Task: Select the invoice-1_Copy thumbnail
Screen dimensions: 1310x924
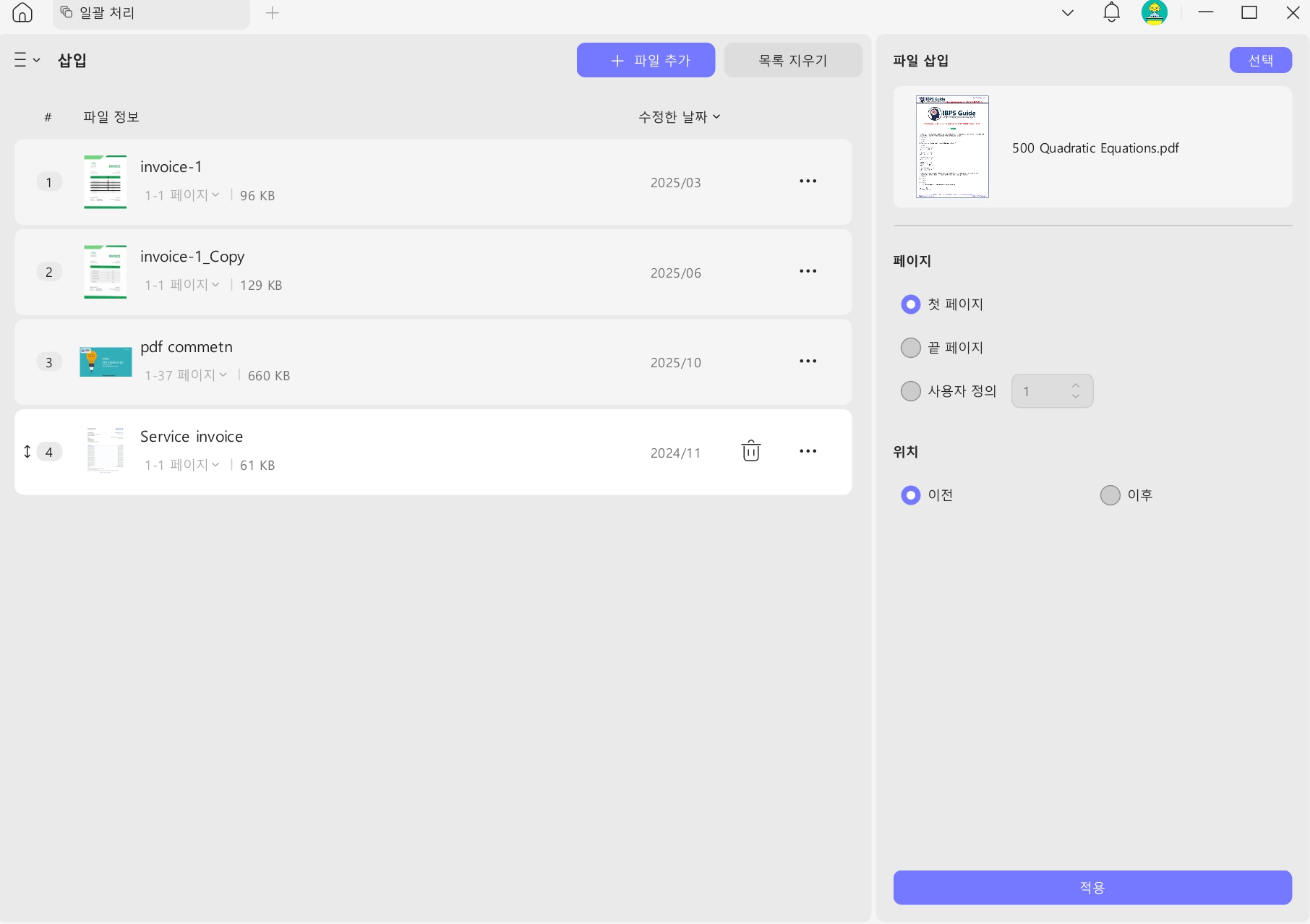Action: 106,272
